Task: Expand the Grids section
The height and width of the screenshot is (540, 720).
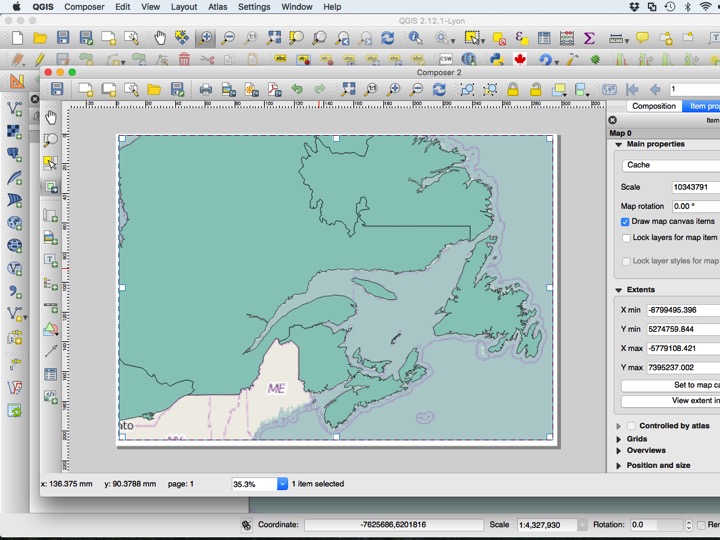Action: point(619,439)
